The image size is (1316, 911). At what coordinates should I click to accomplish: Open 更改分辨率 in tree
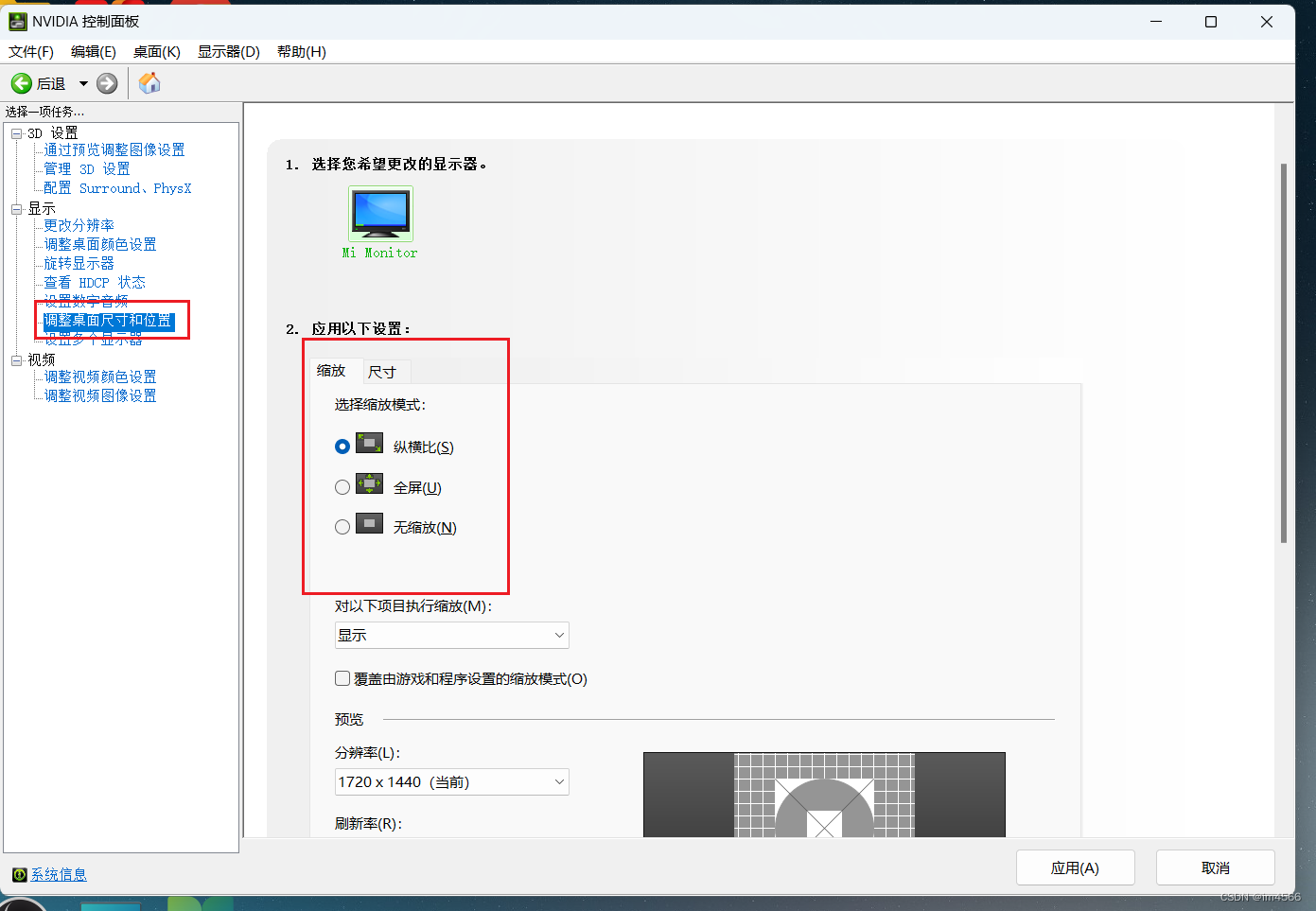pos(79,225)
